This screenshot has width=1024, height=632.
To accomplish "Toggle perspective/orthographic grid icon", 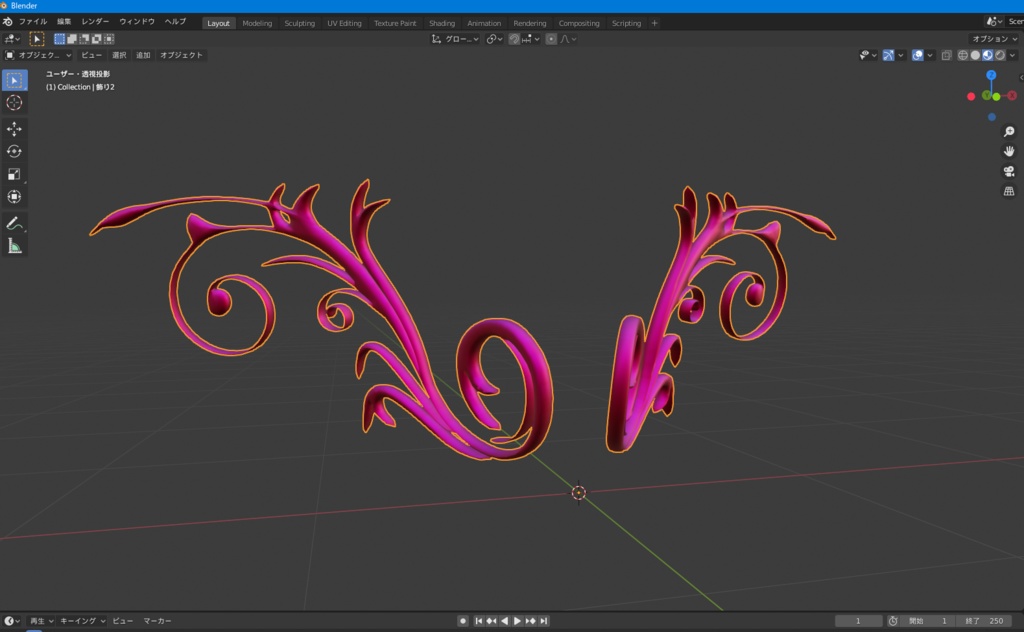I will pos(1009,191).
